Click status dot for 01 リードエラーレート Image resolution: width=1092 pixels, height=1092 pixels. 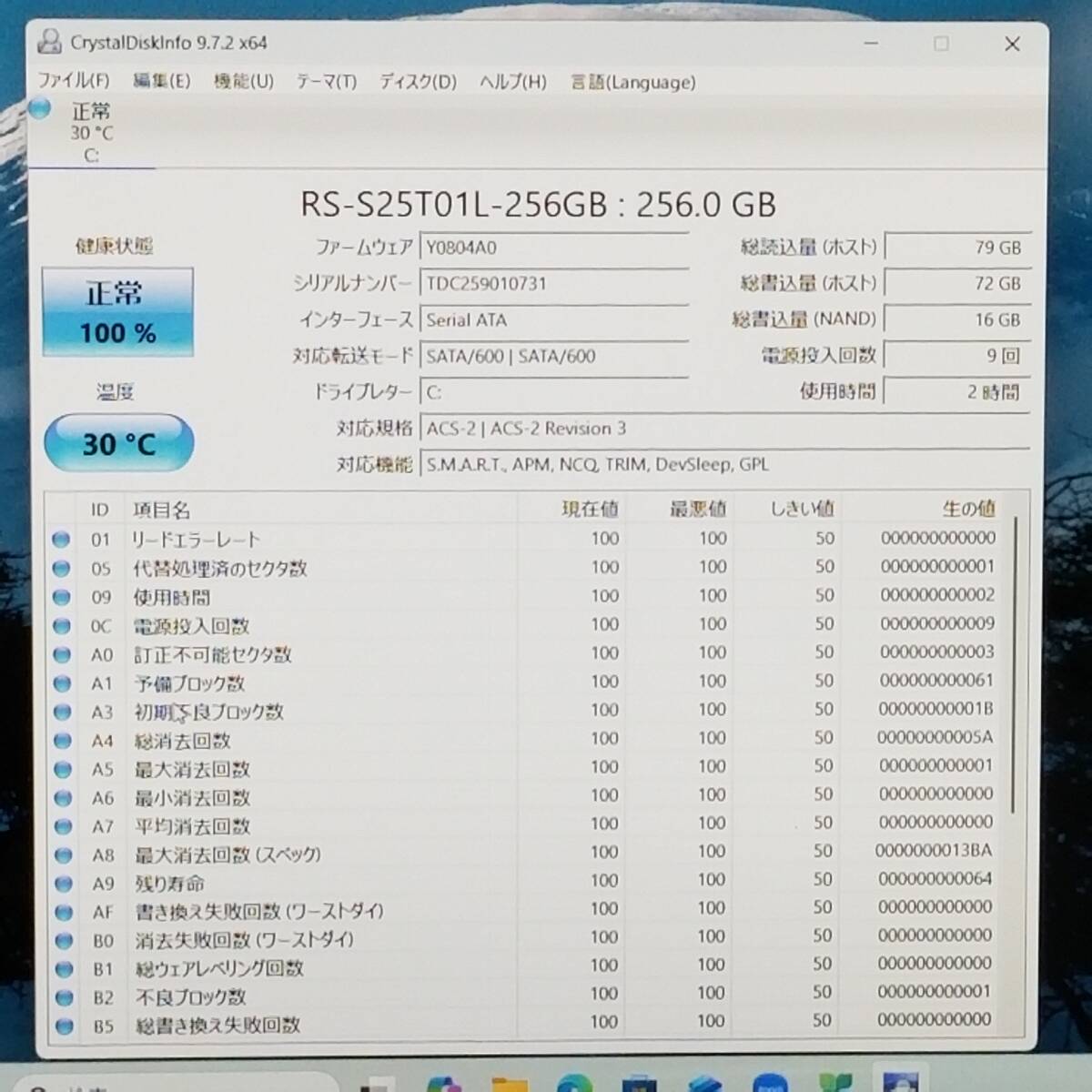tap(61, 539)
